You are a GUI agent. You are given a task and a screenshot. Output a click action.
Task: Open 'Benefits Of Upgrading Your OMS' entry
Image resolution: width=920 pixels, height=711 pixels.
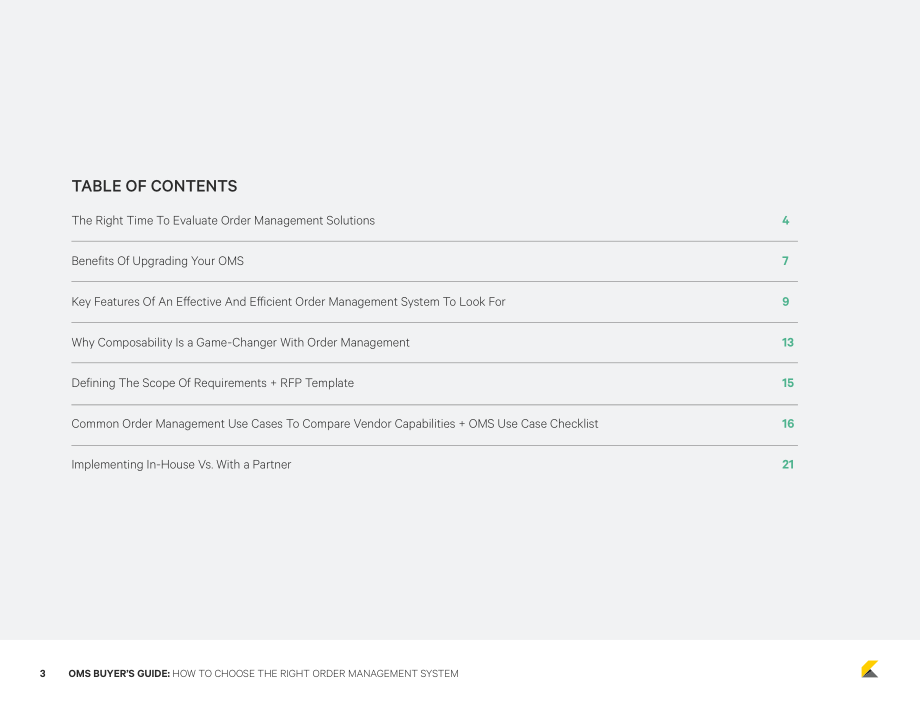coord(157,261)
